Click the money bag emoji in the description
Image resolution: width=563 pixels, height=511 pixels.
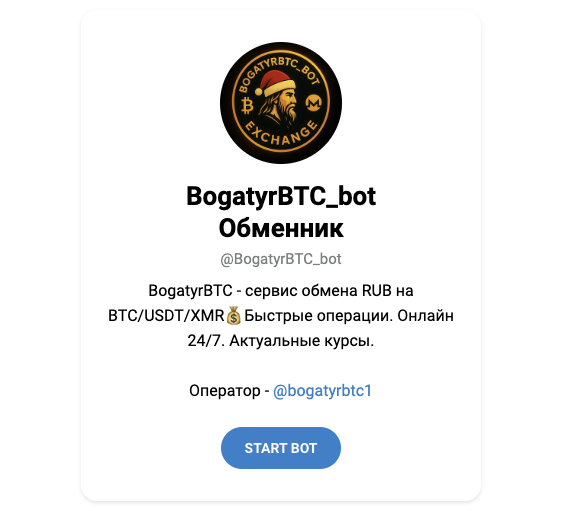pyautogui.click(x=233, y=316)
